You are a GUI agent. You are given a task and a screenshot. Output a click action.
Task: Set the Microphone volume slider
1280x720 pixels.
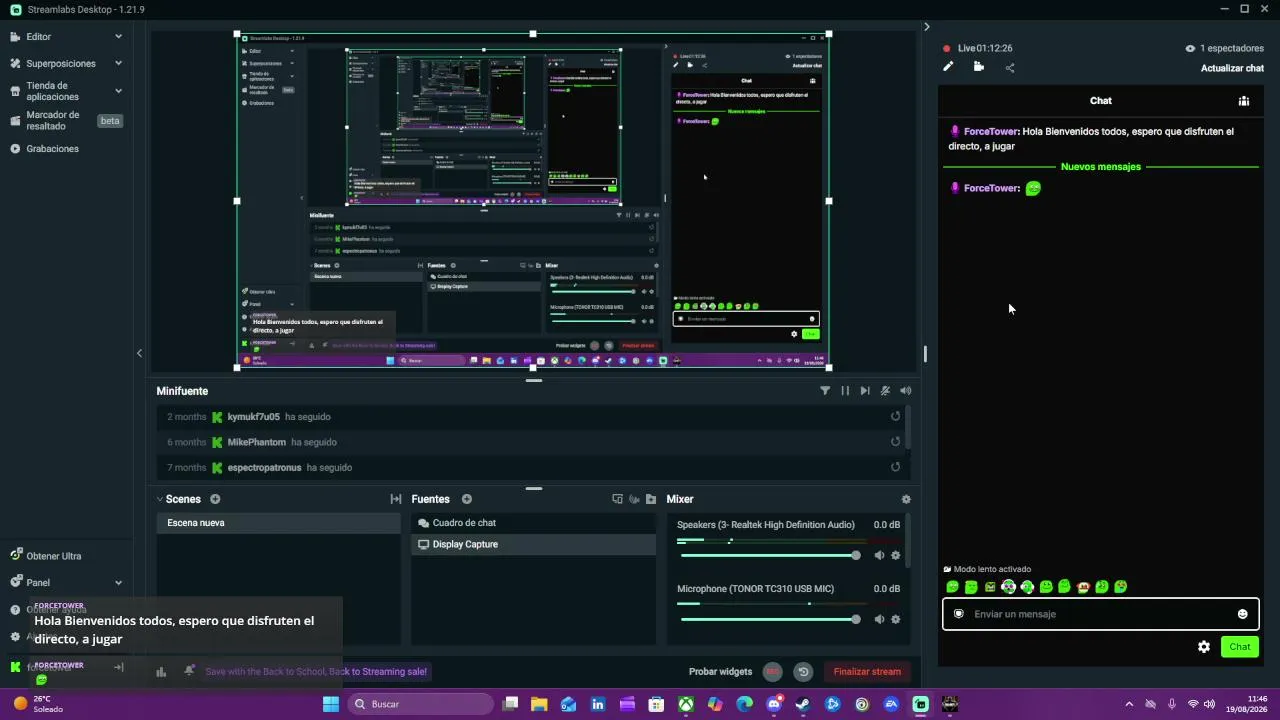click(x=769, y=619)
